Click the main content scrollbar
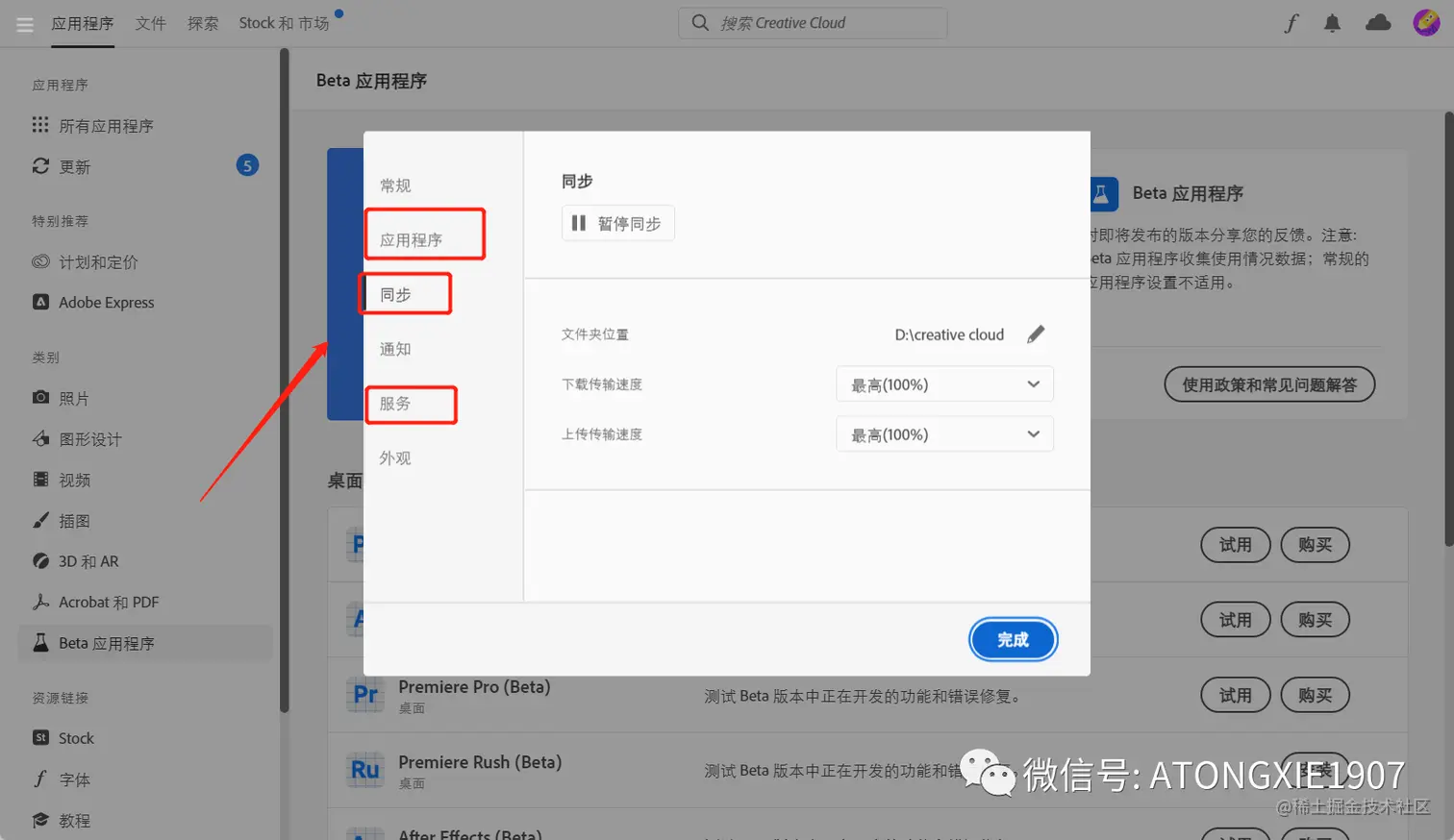The height and width of the screenshot is (840, 1454). [x=1449, y=329]
